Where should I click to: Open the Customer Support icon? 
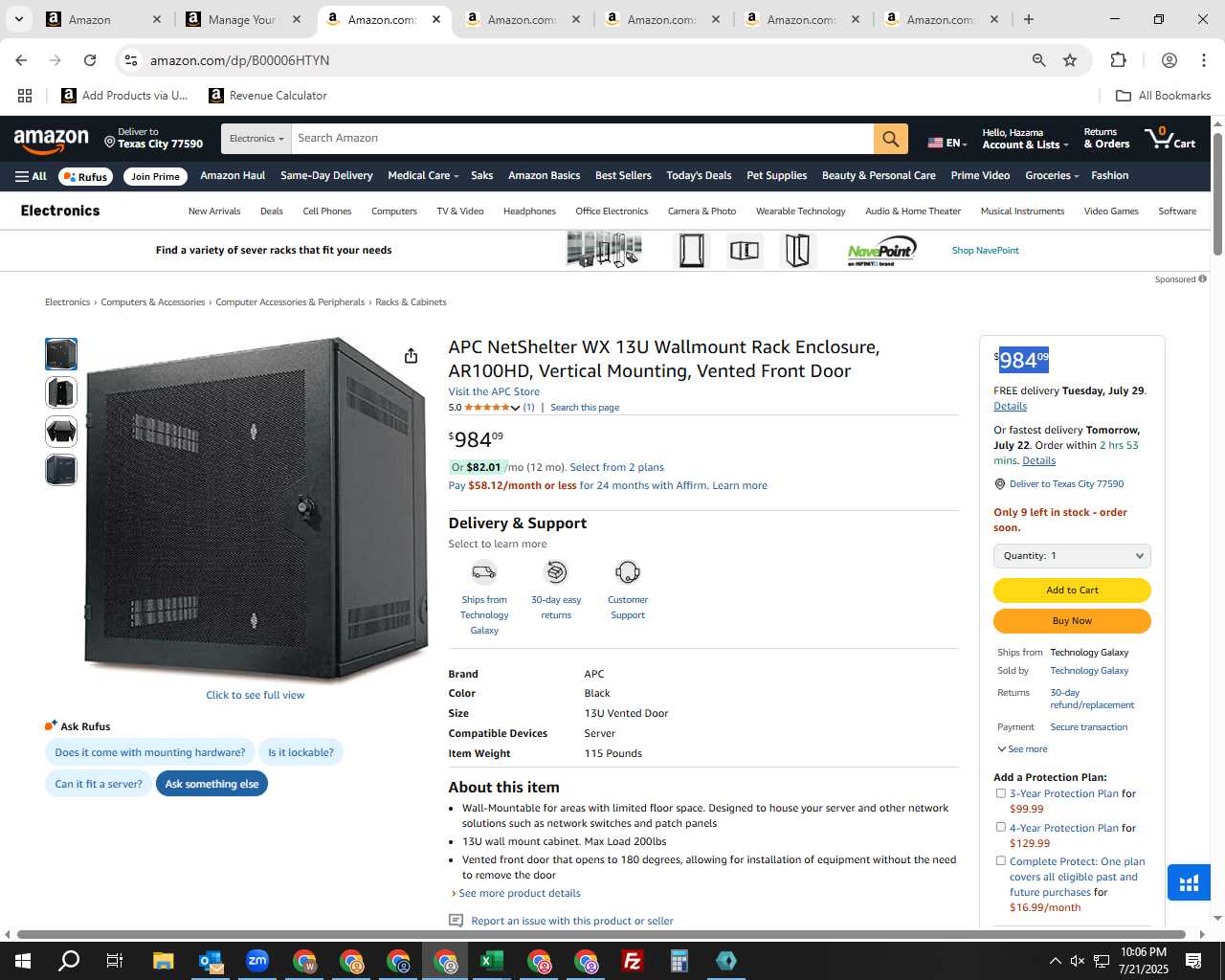pyautogui.click(x=628, y=572)
